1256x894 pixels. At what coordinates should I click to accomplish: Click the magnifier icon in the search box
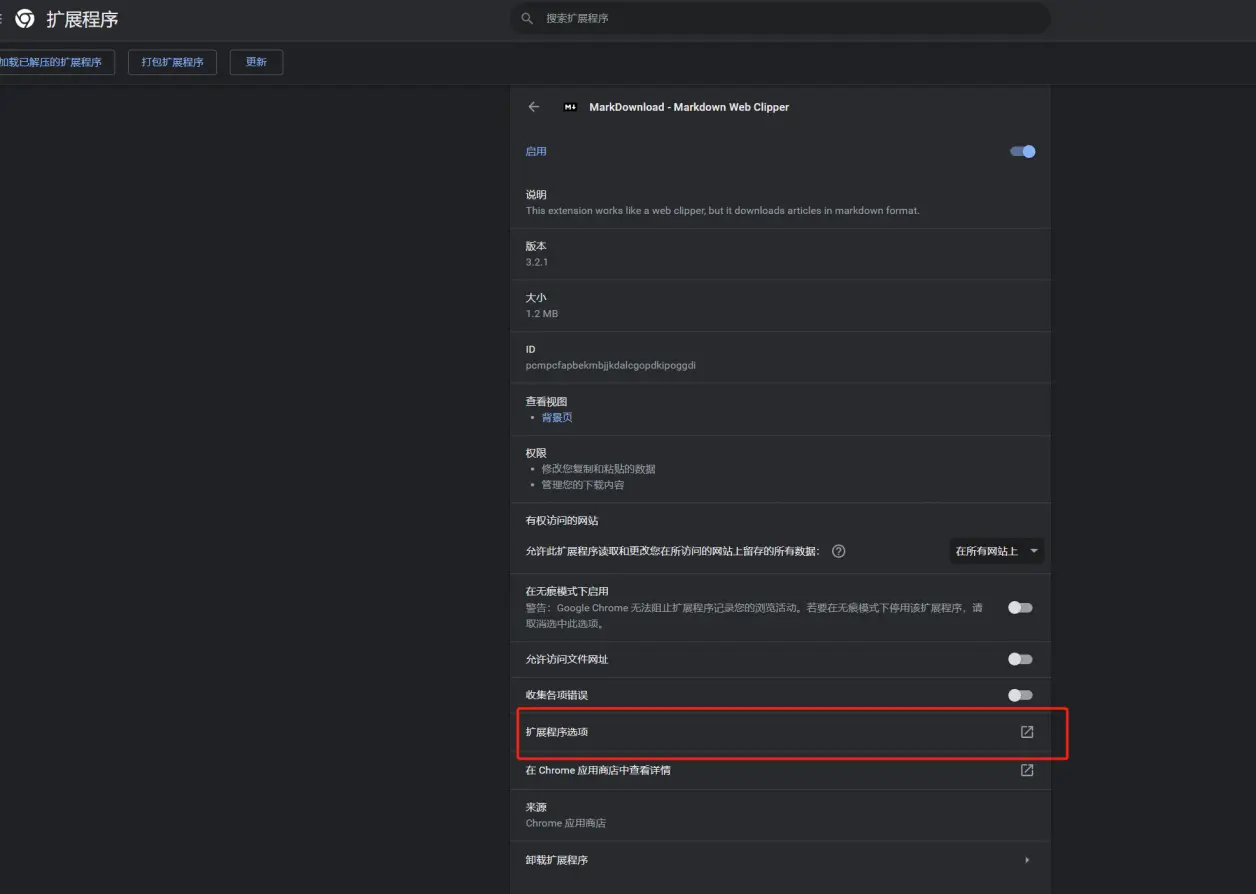click(527, 19)
